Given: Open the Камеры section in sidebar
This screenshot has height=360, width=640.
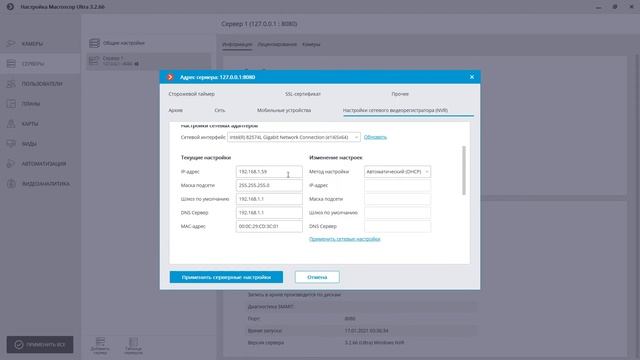Looking at the screenshot, I should pos(40,44).
